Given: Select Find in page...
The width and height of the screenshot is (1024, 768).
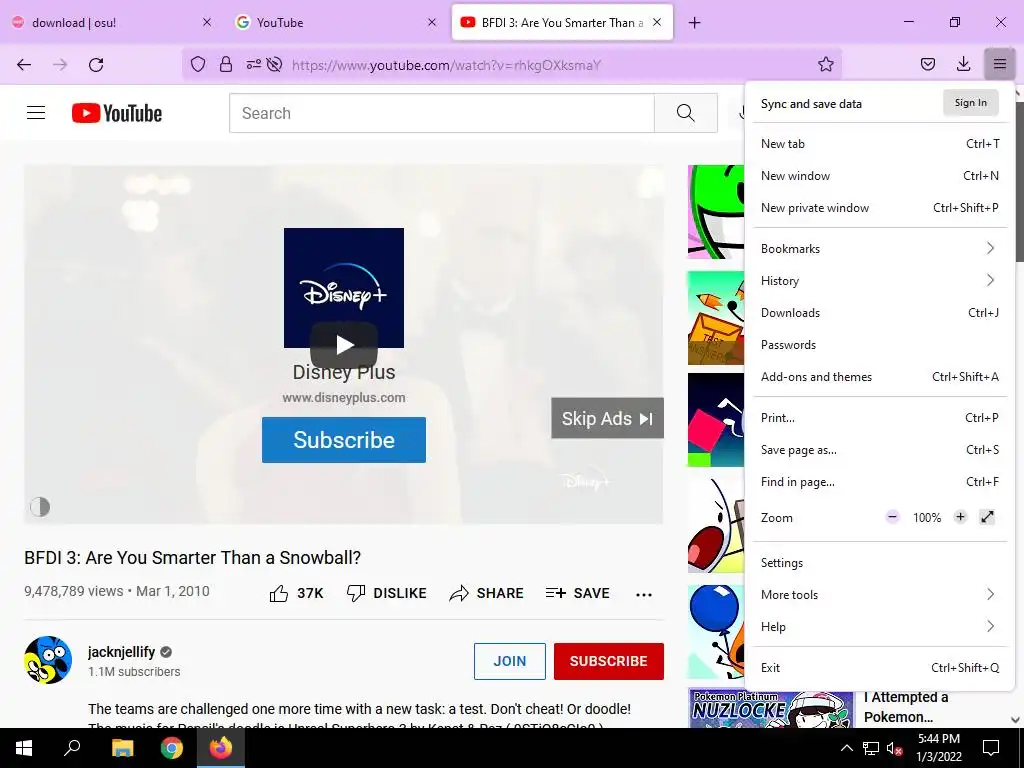Looking at the screenshot, I should (879, 481).
